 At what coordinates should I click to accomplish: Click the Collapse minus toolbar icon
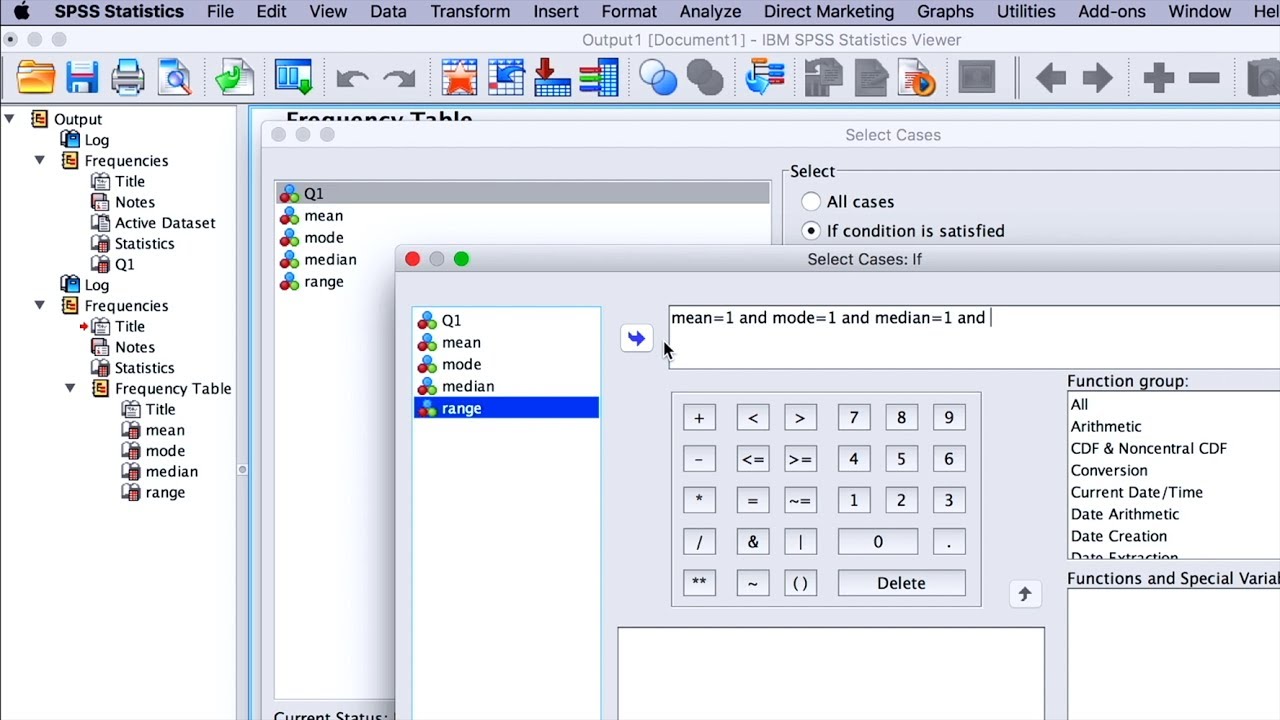(1204, 78)
